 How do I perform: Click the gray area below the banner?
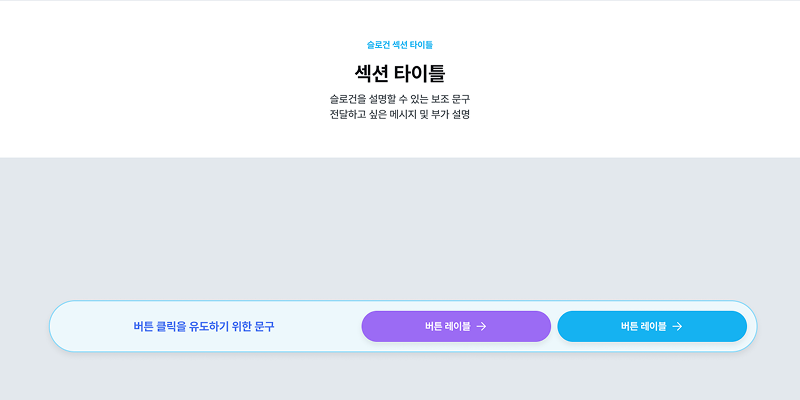(x=400, y=378)
